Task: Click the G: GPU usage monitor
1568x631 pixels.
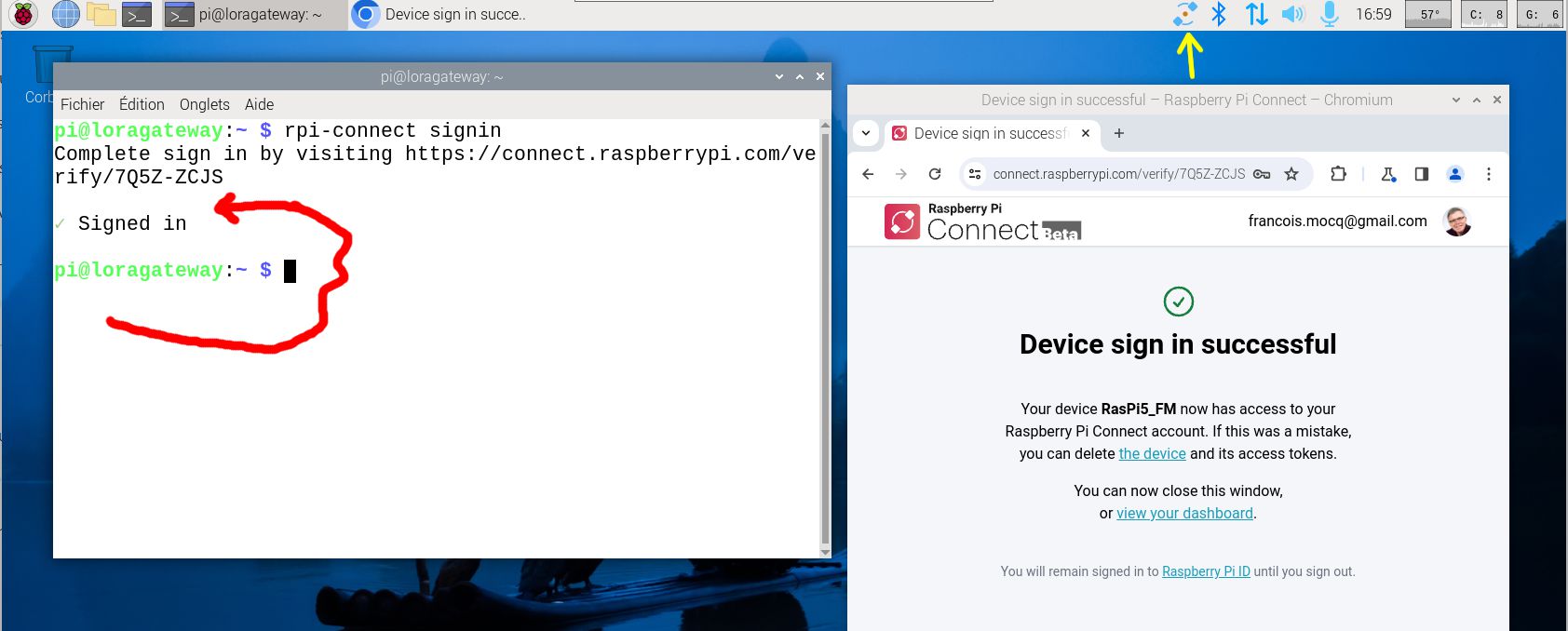Action: pos(1539,14)
